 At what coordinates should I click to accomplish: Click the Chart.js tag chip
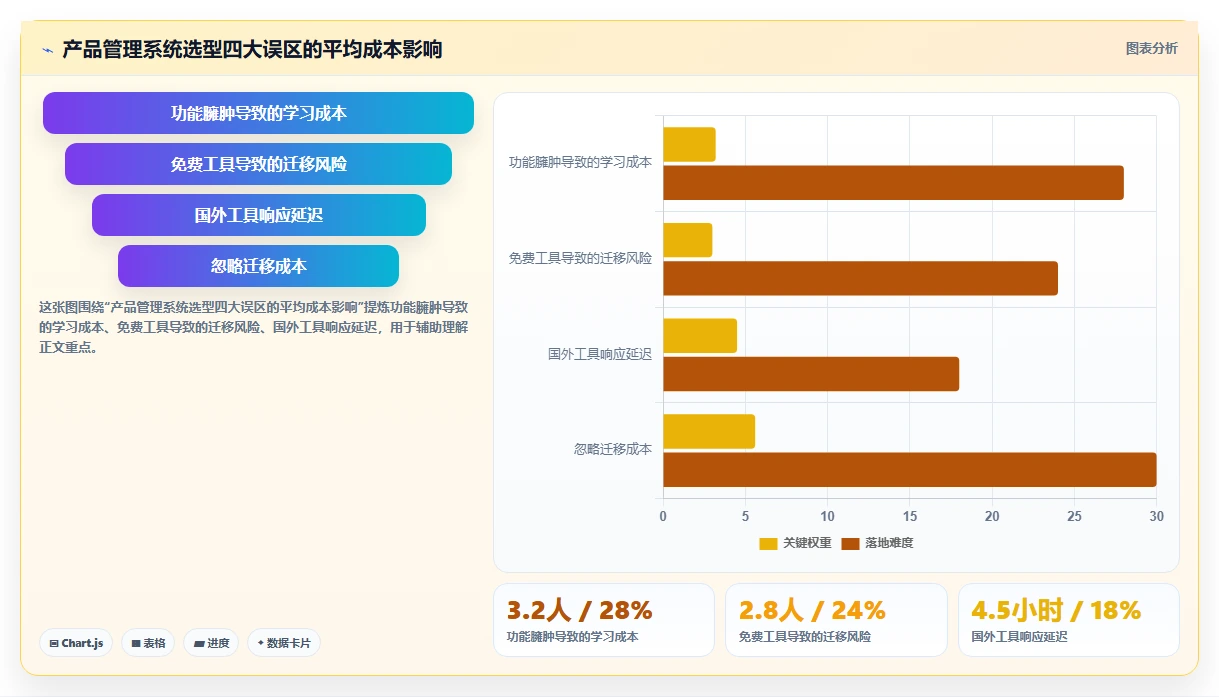coord(76,643)
